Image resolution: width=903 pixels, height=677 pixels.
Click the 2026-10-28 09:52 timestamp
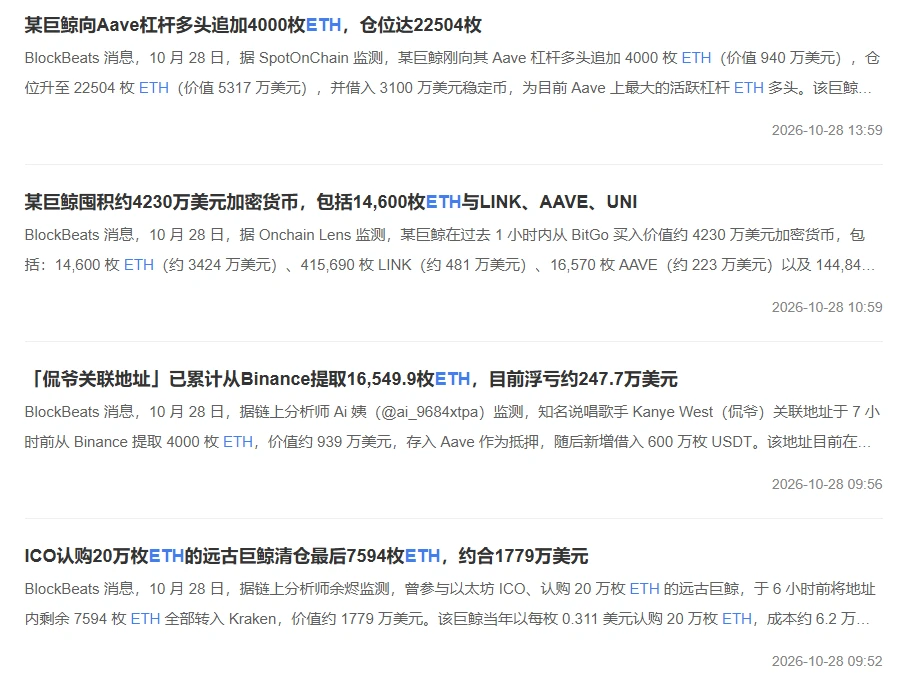point(827,661)
